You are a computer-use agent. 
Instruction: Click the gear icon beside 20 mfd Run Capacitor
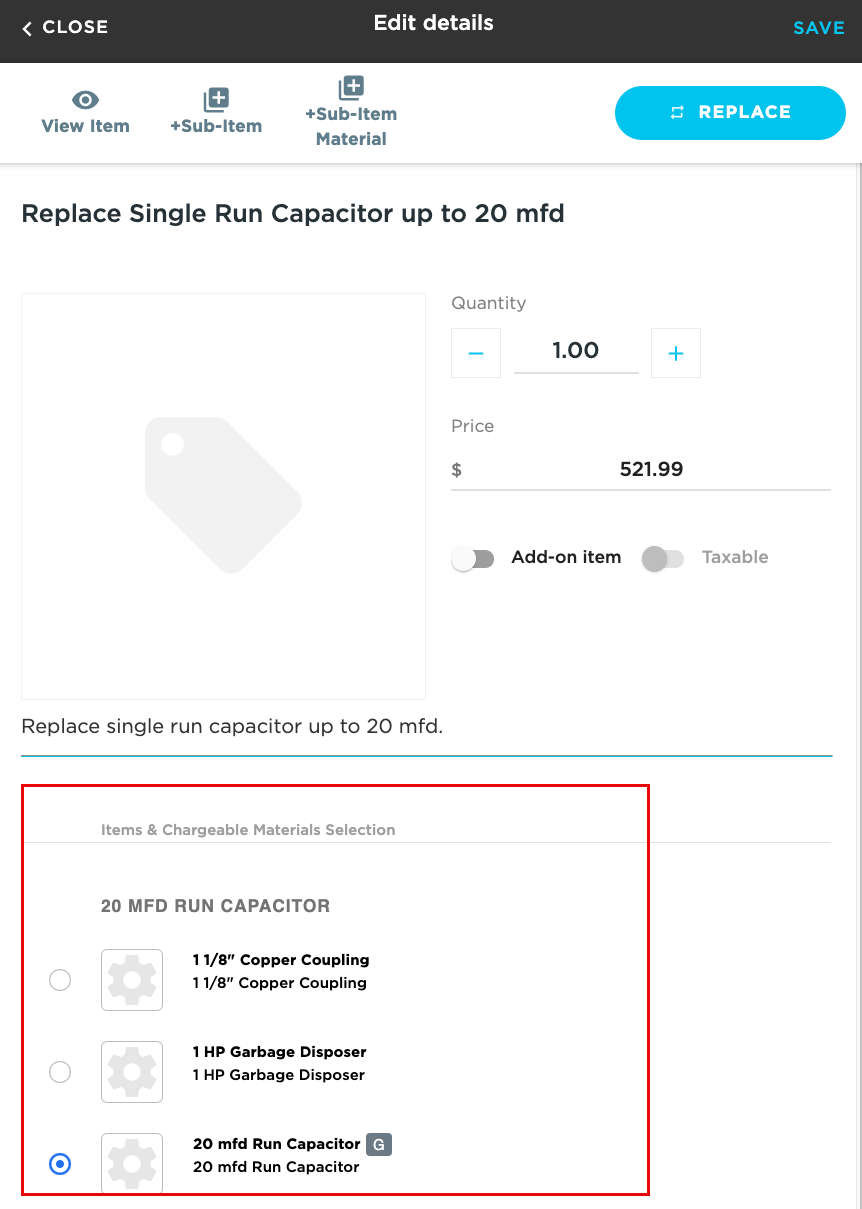(131, 1163)
